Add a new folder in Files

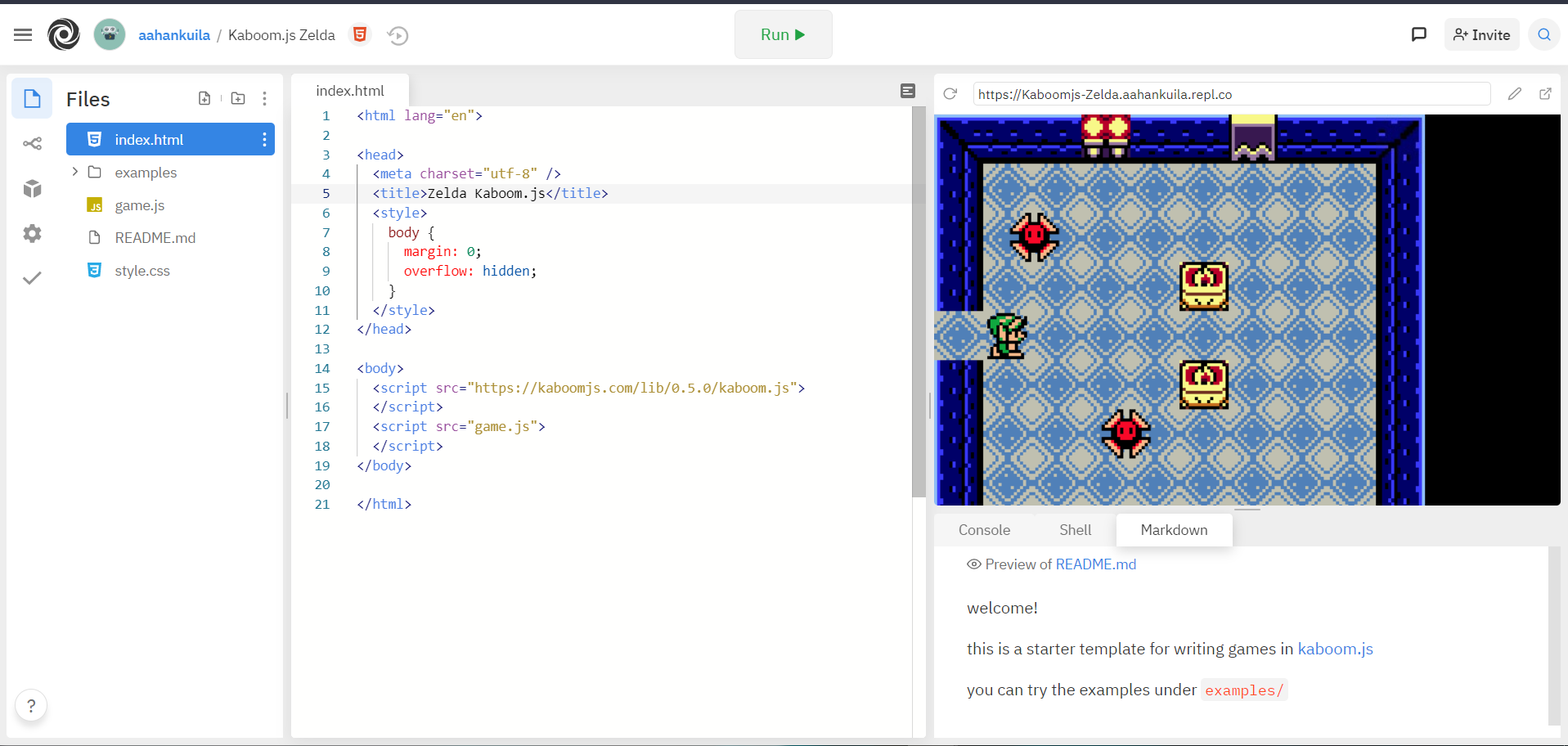(x=238, y=98)
